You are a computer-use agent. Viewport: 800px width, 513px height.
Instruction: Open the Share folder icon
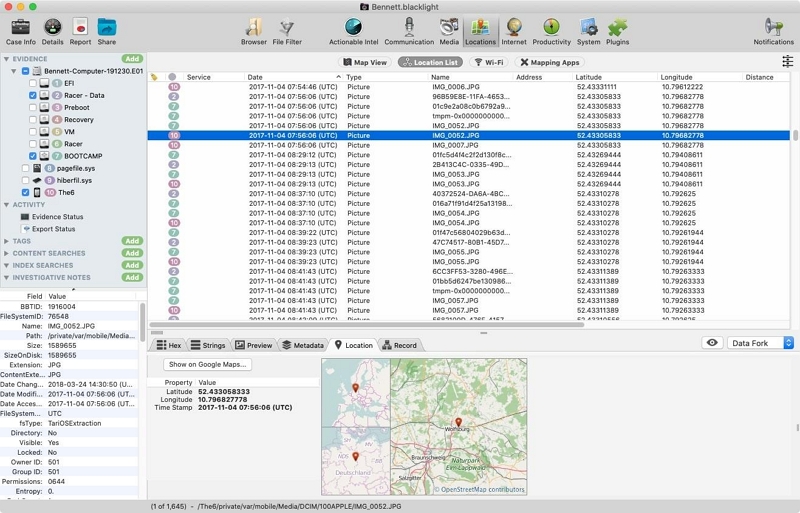(107, 32)
